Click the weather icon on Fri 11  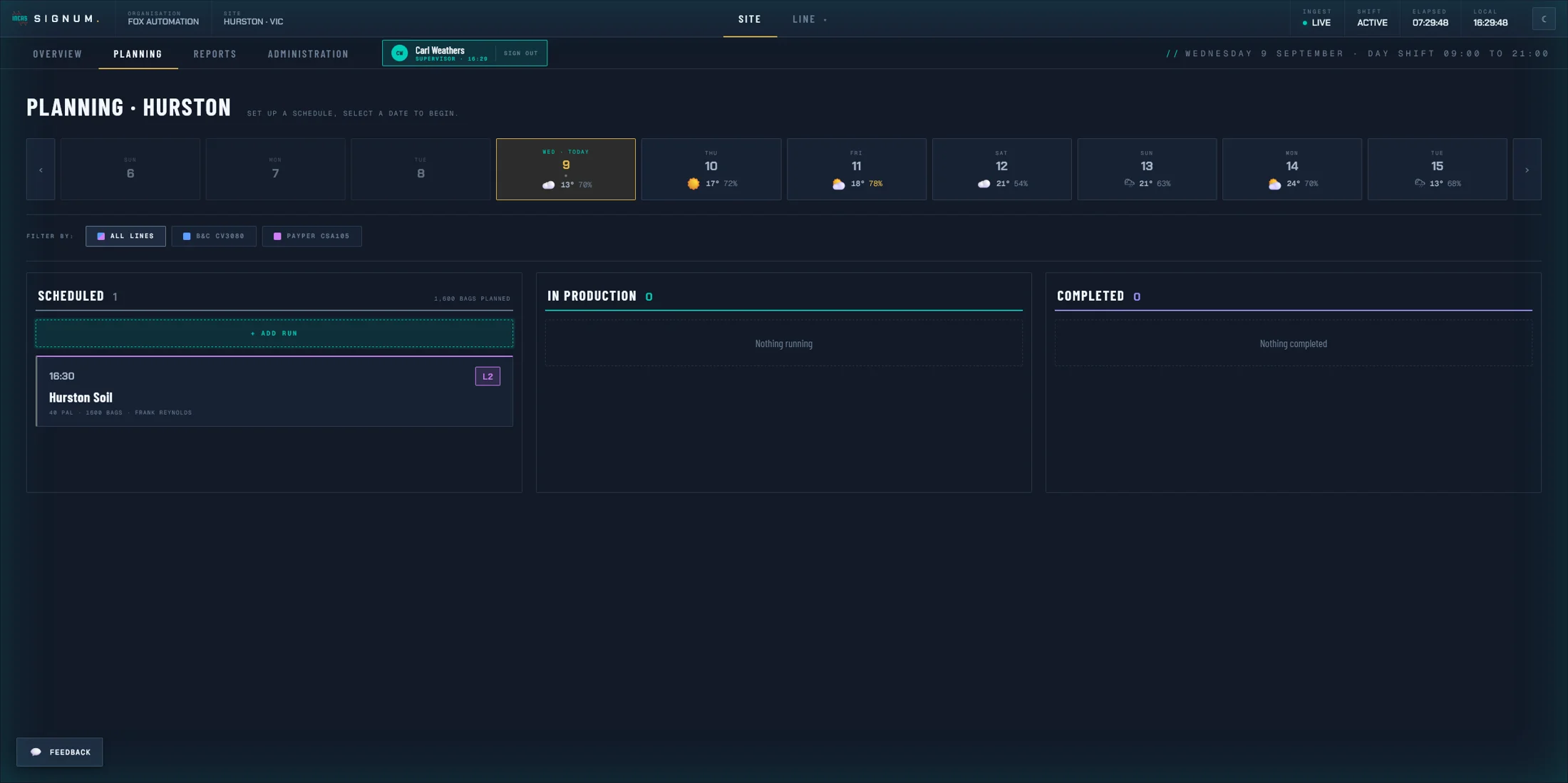[838, 184]
